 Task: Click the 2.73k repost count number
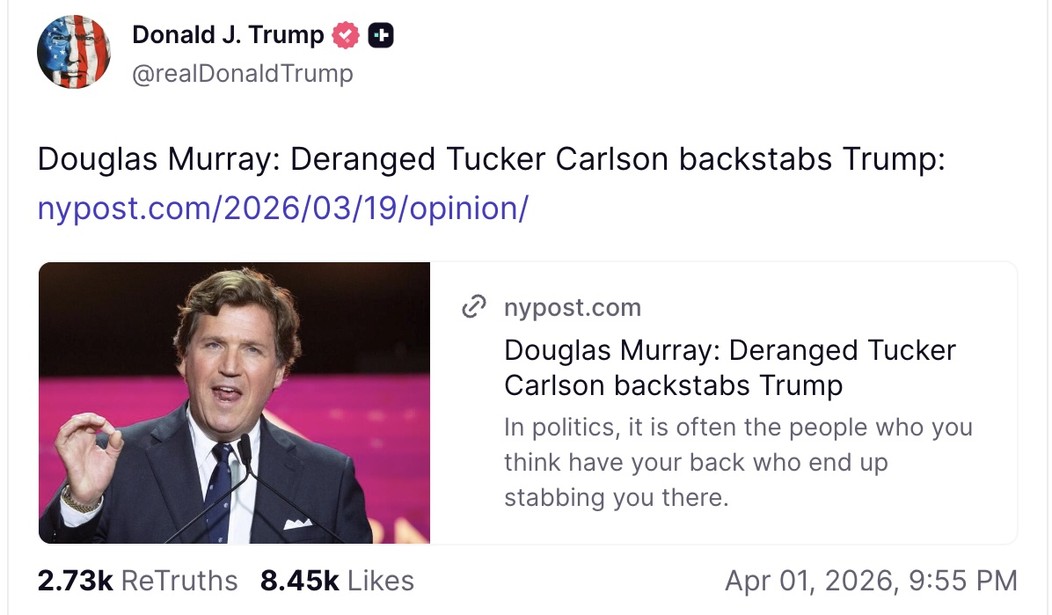tap(74, 580)
